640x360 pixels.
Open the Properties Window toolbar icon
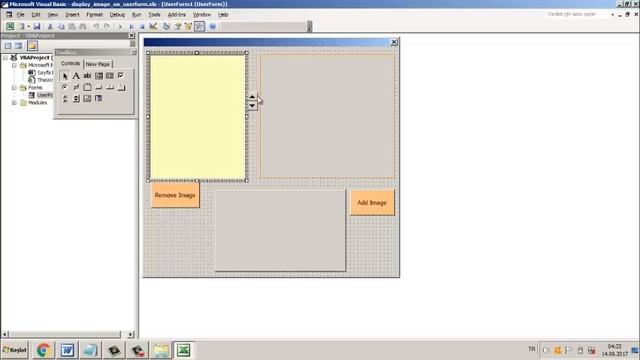[x=177, y=27]
